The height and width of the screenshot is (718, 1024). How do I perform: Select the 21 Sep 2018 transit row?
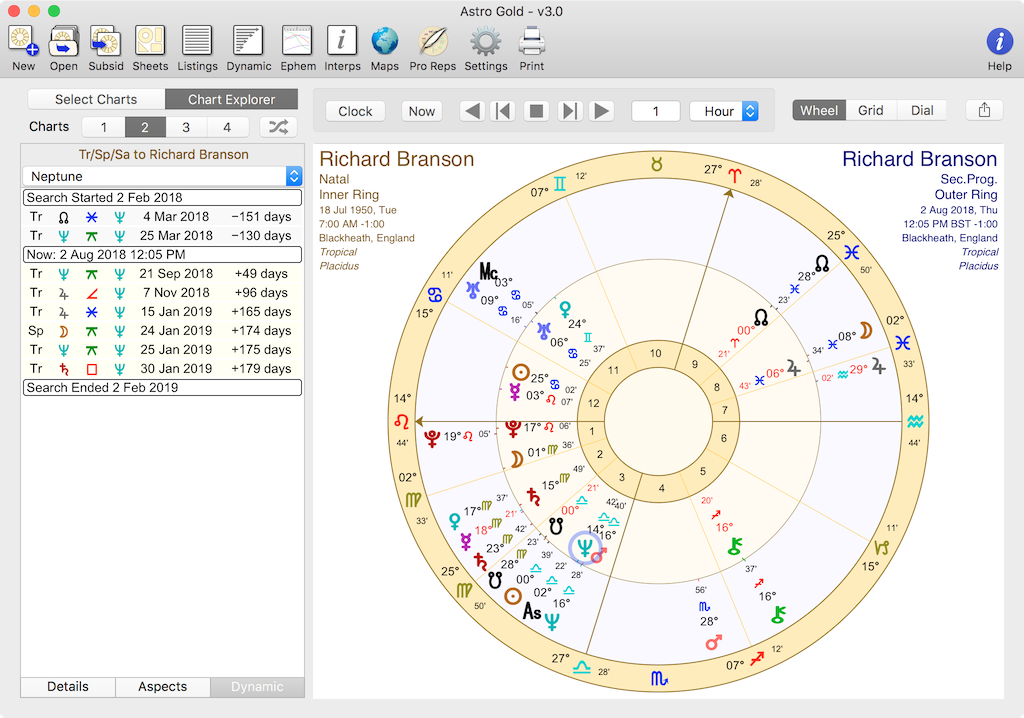click(162, 274)
